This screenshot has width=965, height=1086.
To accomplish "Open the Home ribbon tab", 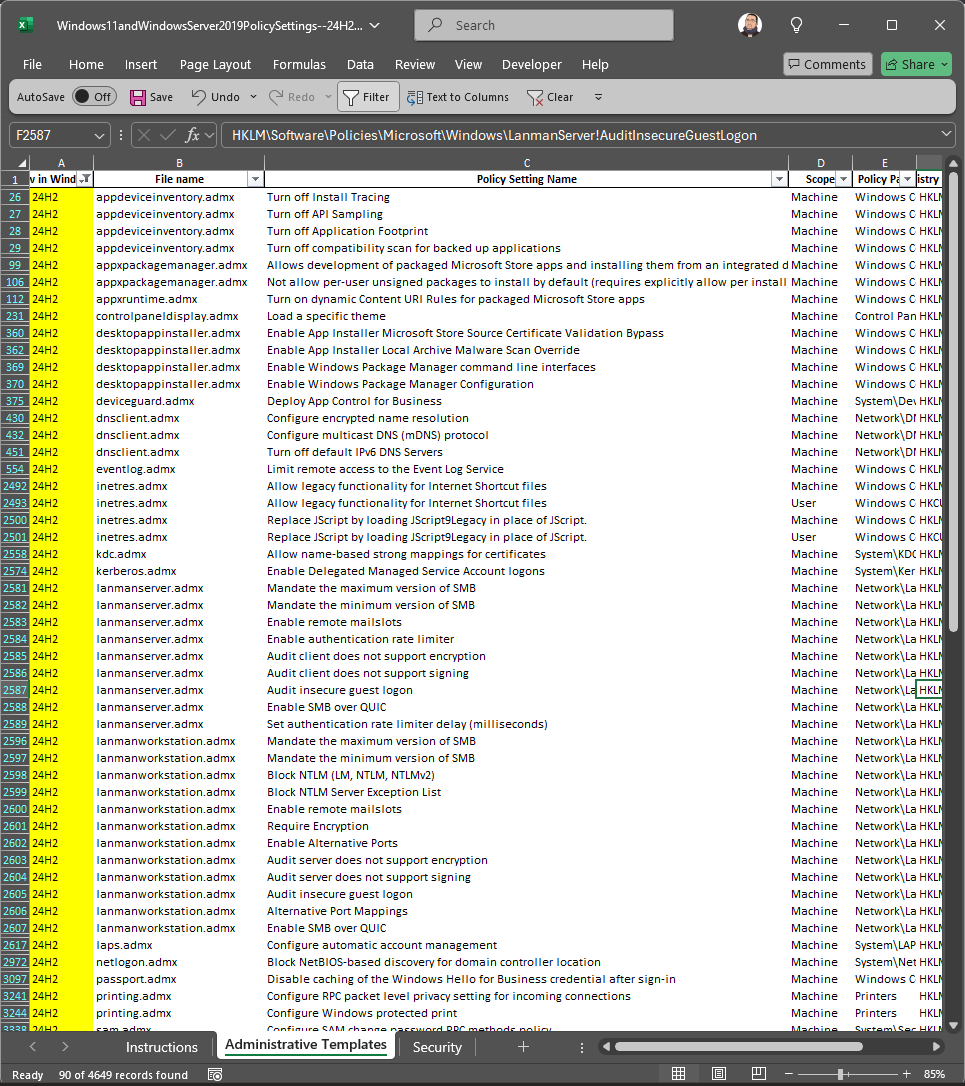I will coord(86,64).
